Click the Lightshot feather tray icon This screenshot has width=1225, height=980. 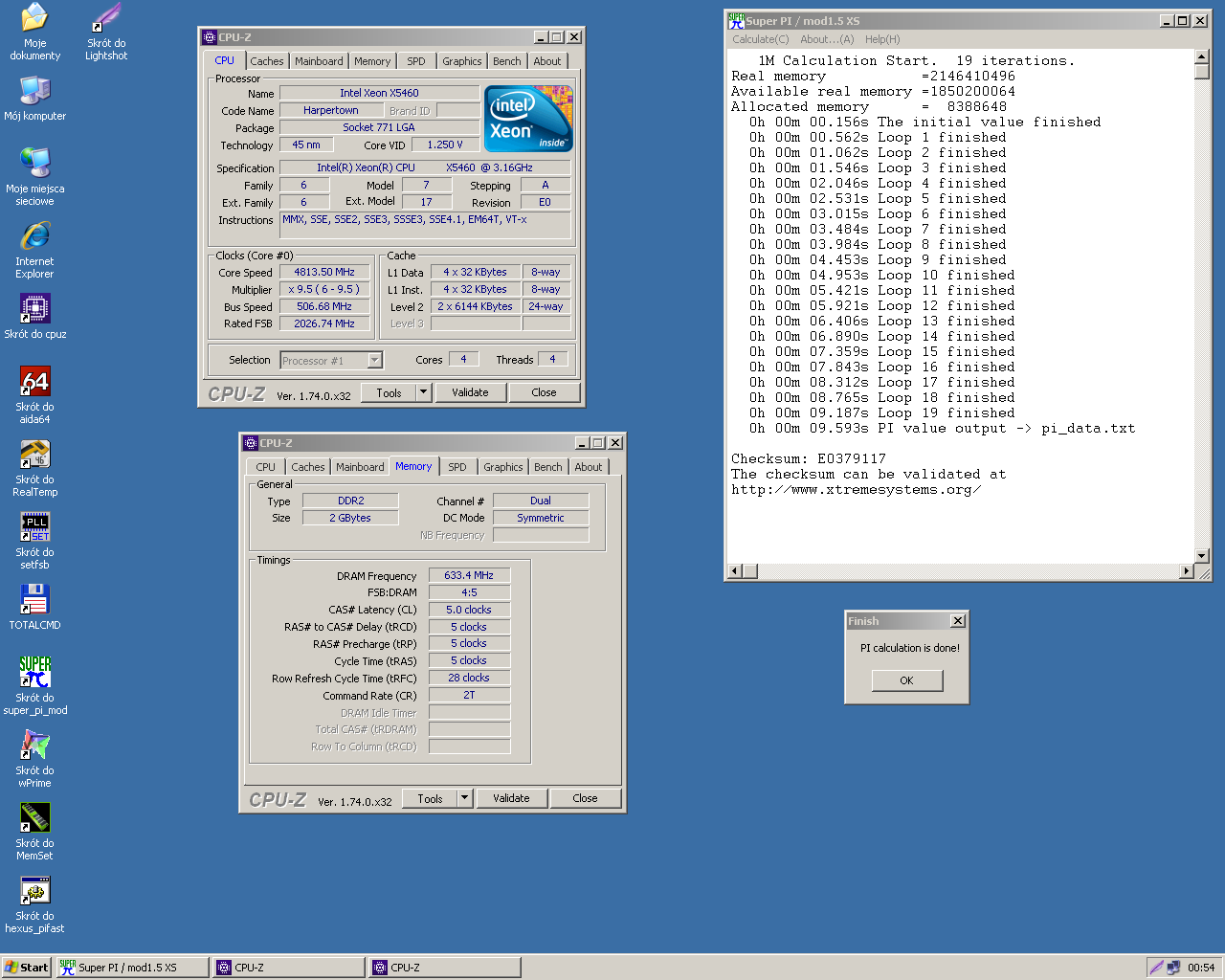pos(1156,968)
